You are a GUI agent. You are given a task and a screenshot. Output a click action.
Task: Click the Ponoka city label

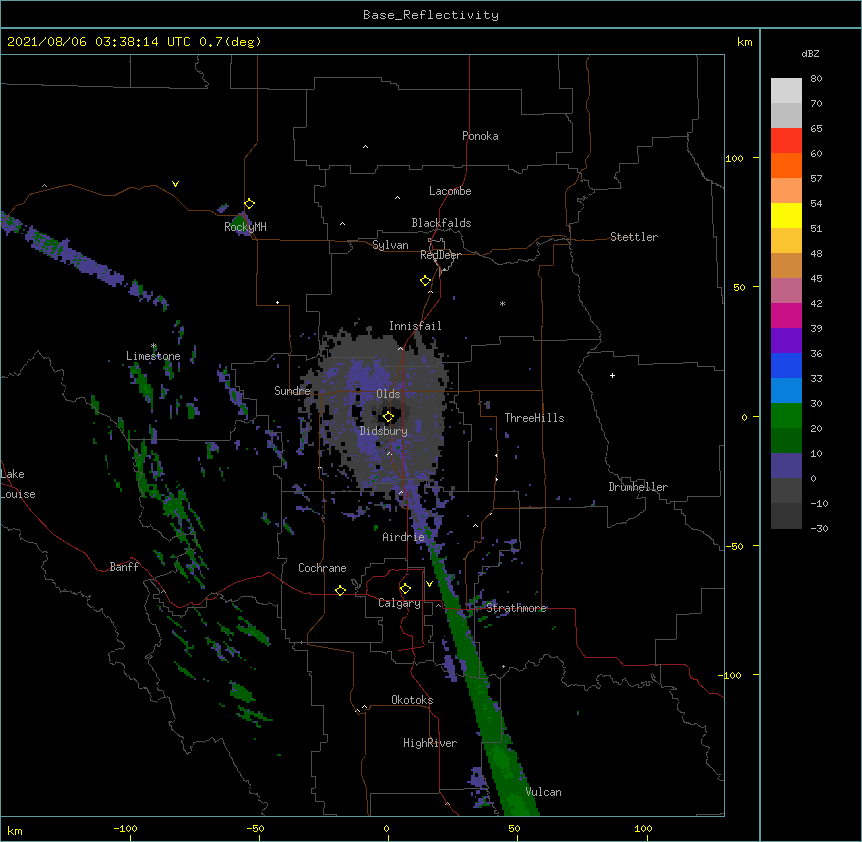click(480, 136)
